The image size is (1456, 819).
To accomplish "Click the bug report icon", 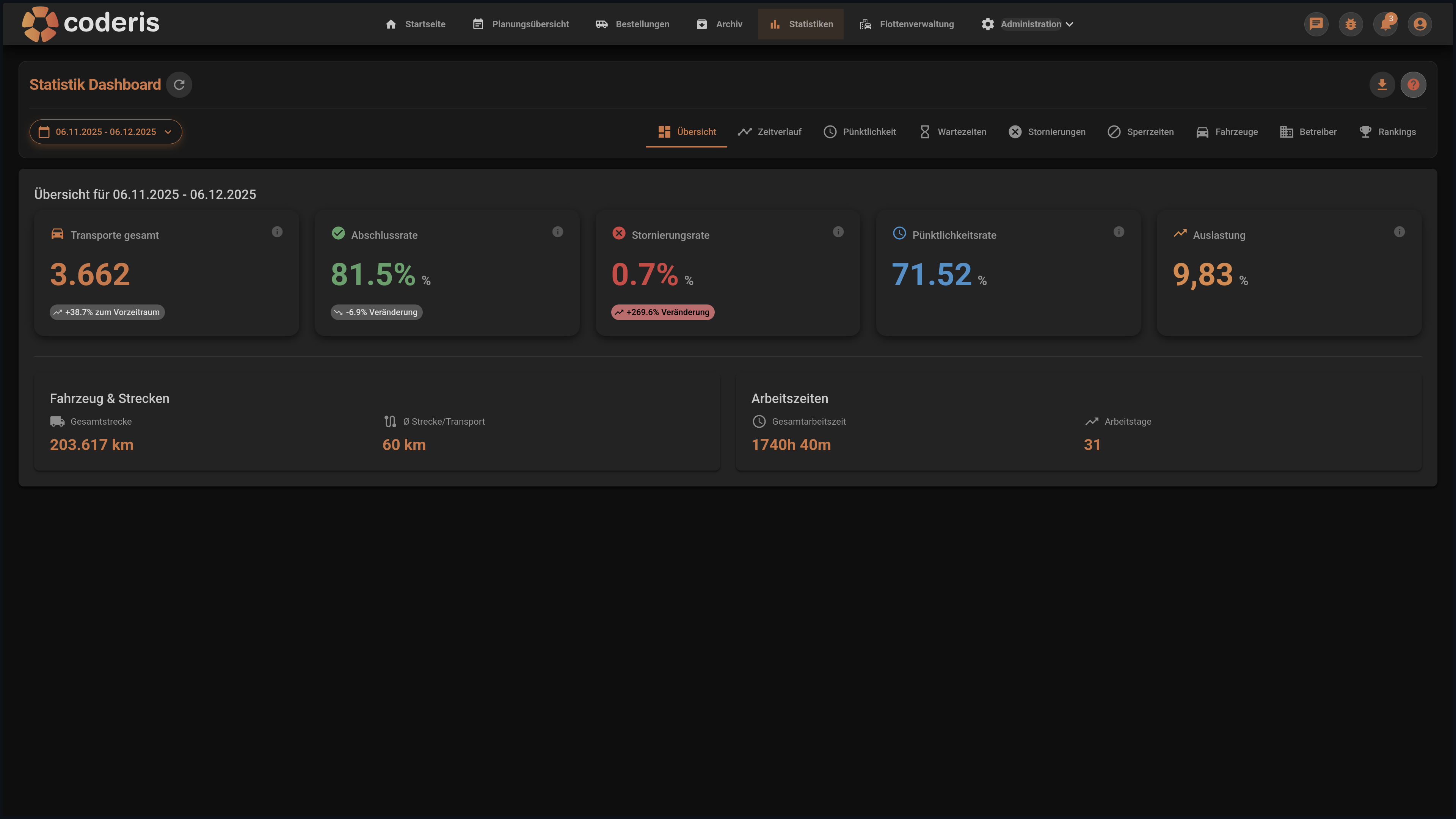I will (x=1350, y=24).
